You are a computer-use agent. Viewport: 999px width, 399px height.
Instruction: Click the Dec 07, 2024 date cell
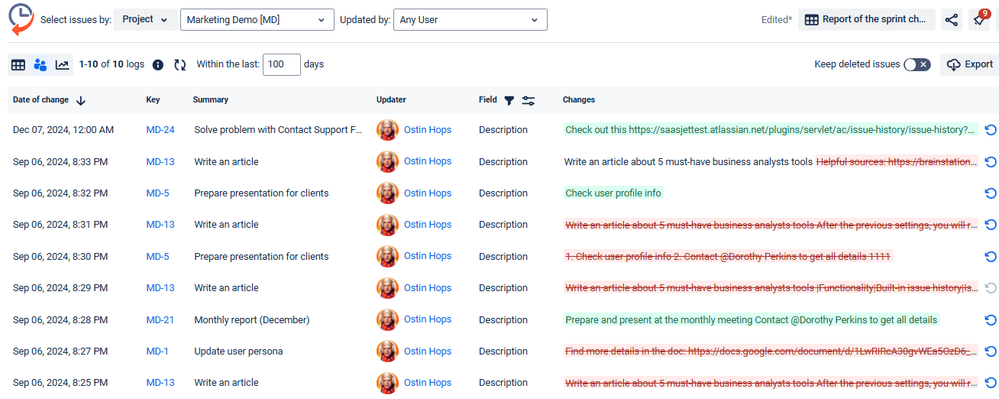point(63,130)
